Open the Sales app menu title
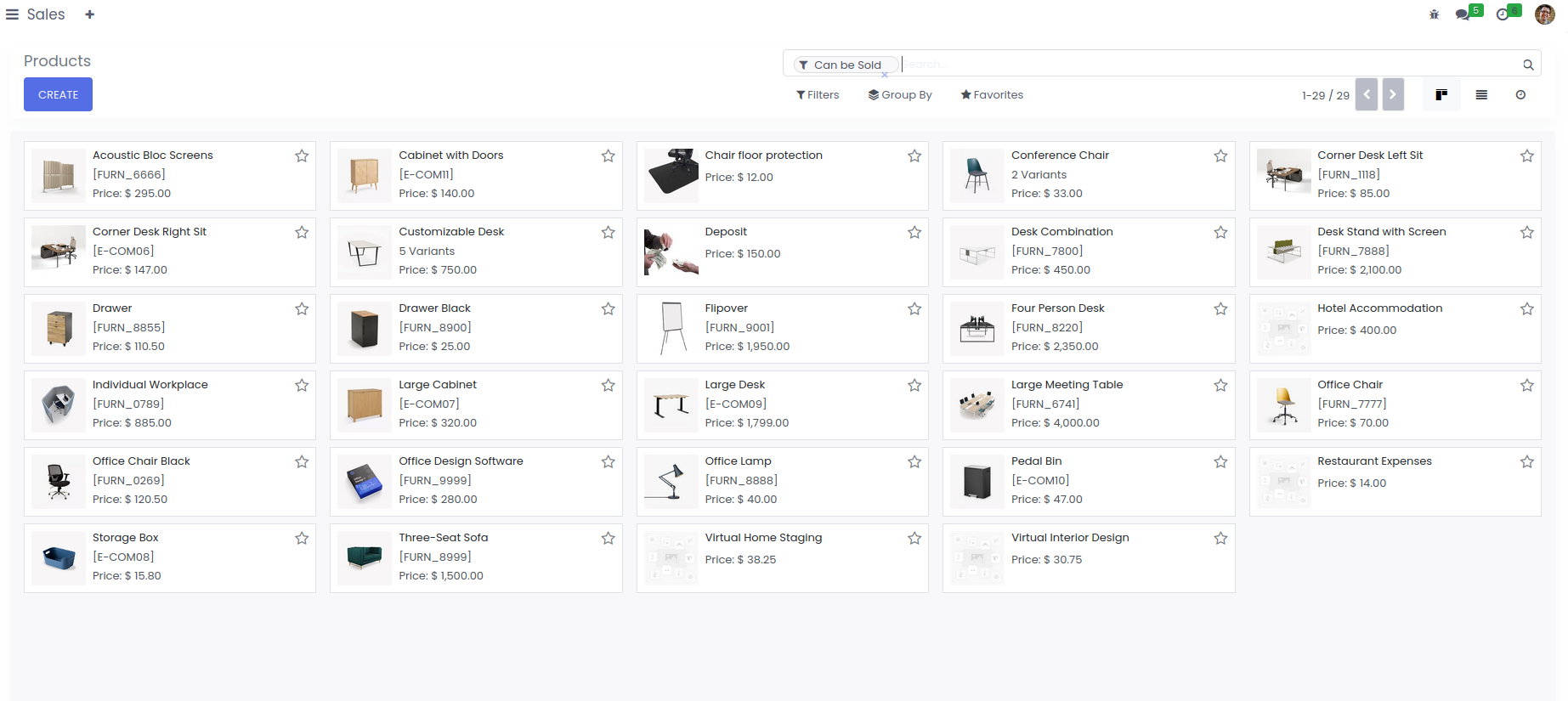Viewport: 1568px width, 701px height. tap(46, 14)
